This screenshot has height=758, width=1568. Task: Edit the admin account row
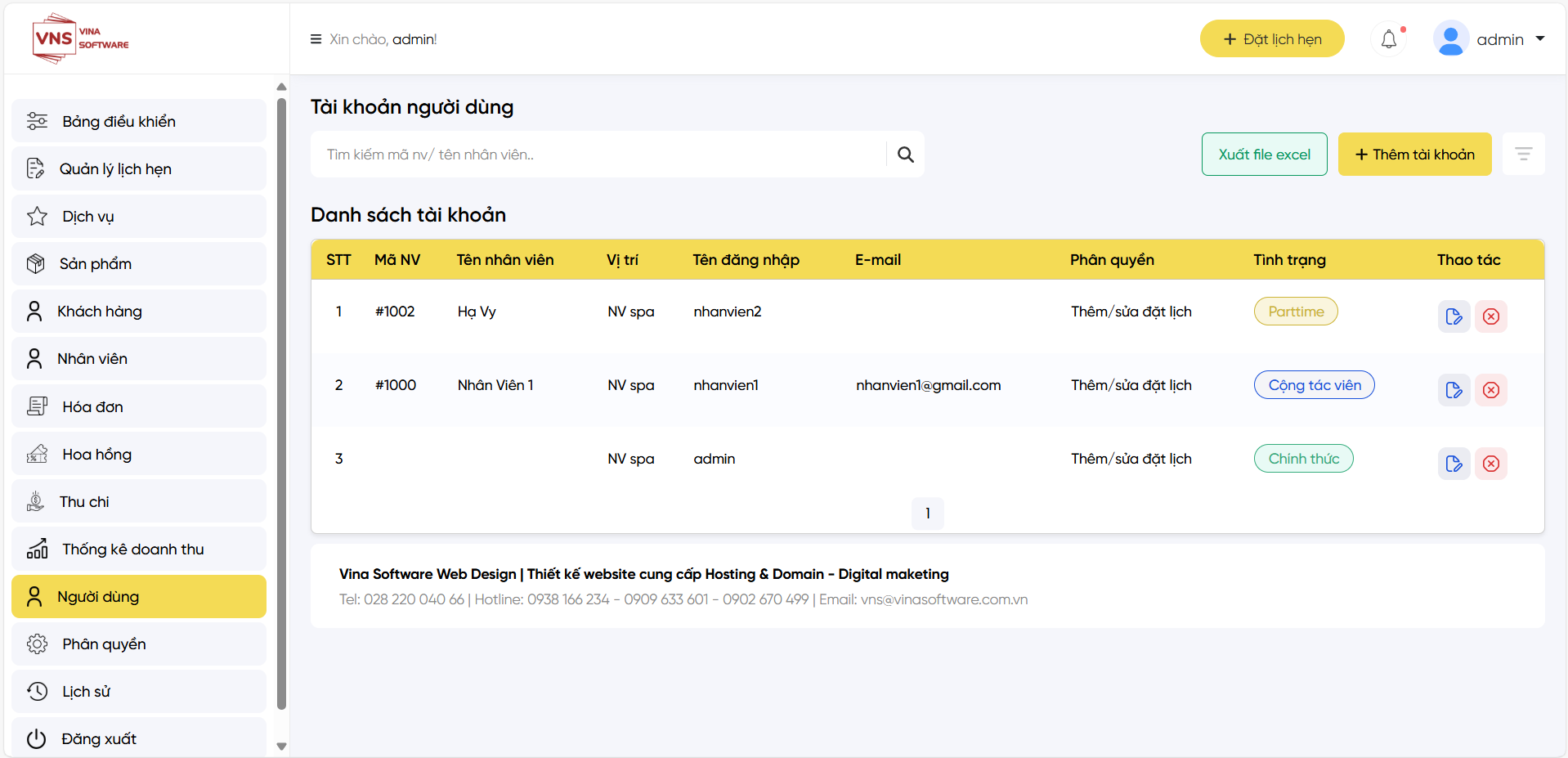coord(1454,464)
